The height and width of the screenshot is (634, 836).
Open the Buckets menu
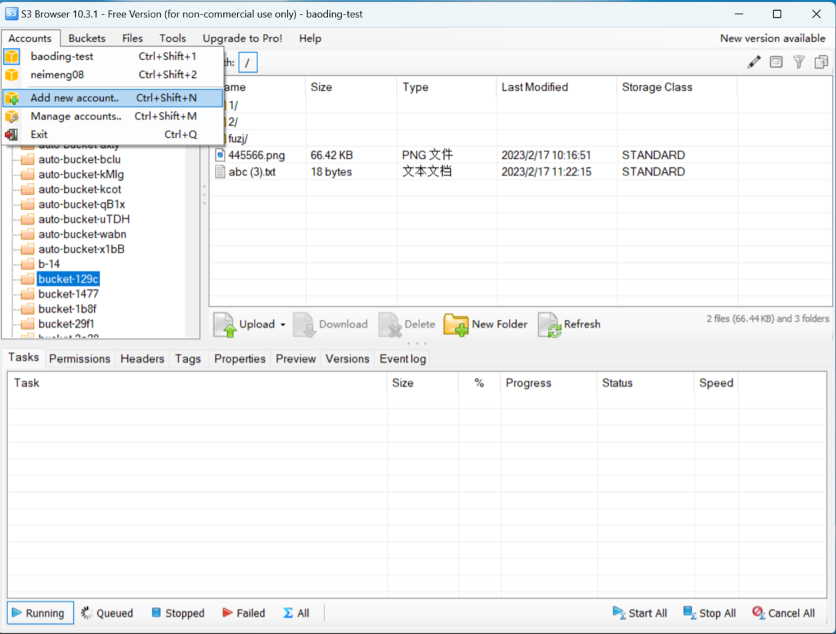(x=87, y=38)
